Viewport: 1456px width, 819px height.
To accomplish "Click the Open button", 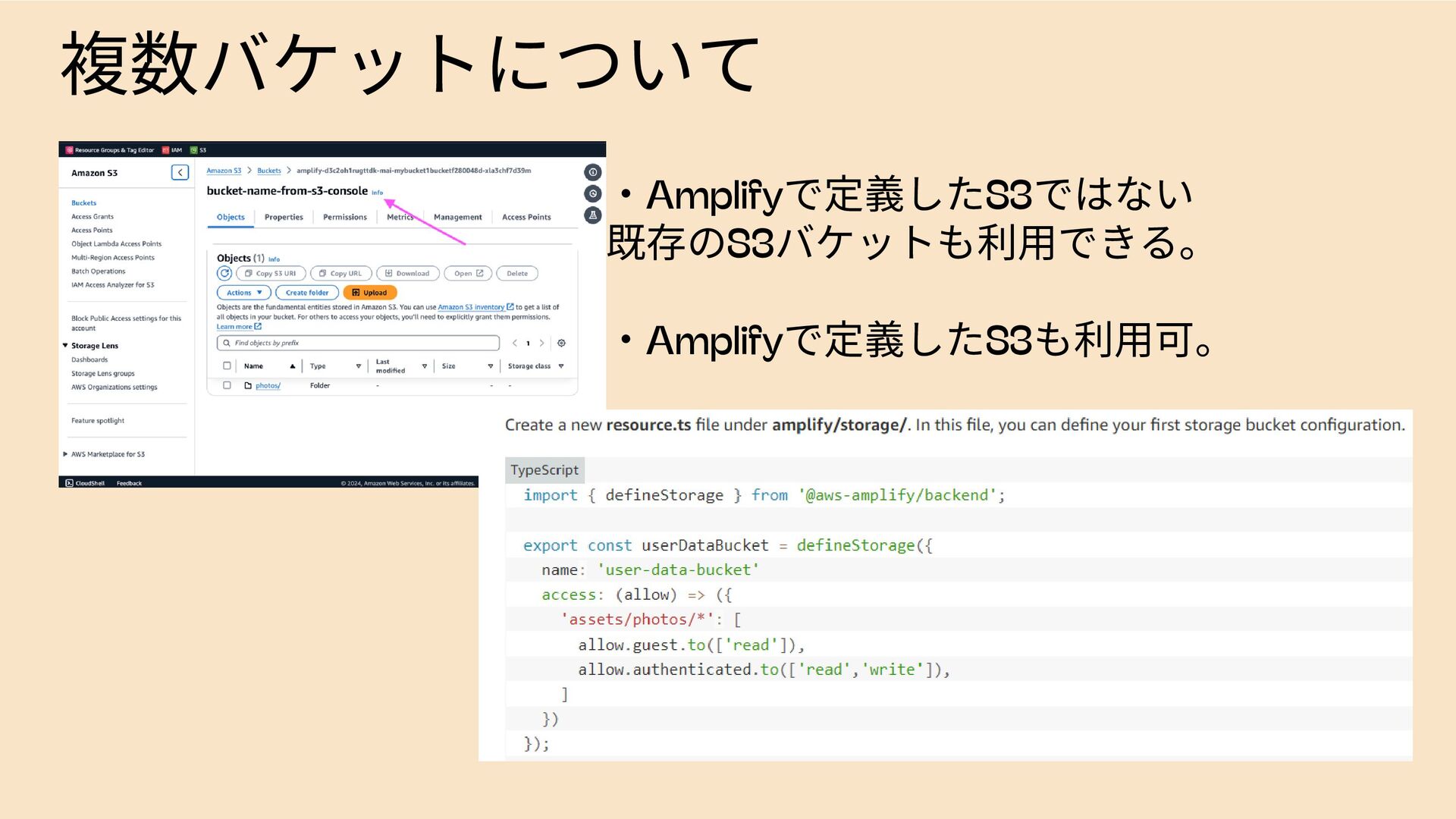I will [469, 273].
